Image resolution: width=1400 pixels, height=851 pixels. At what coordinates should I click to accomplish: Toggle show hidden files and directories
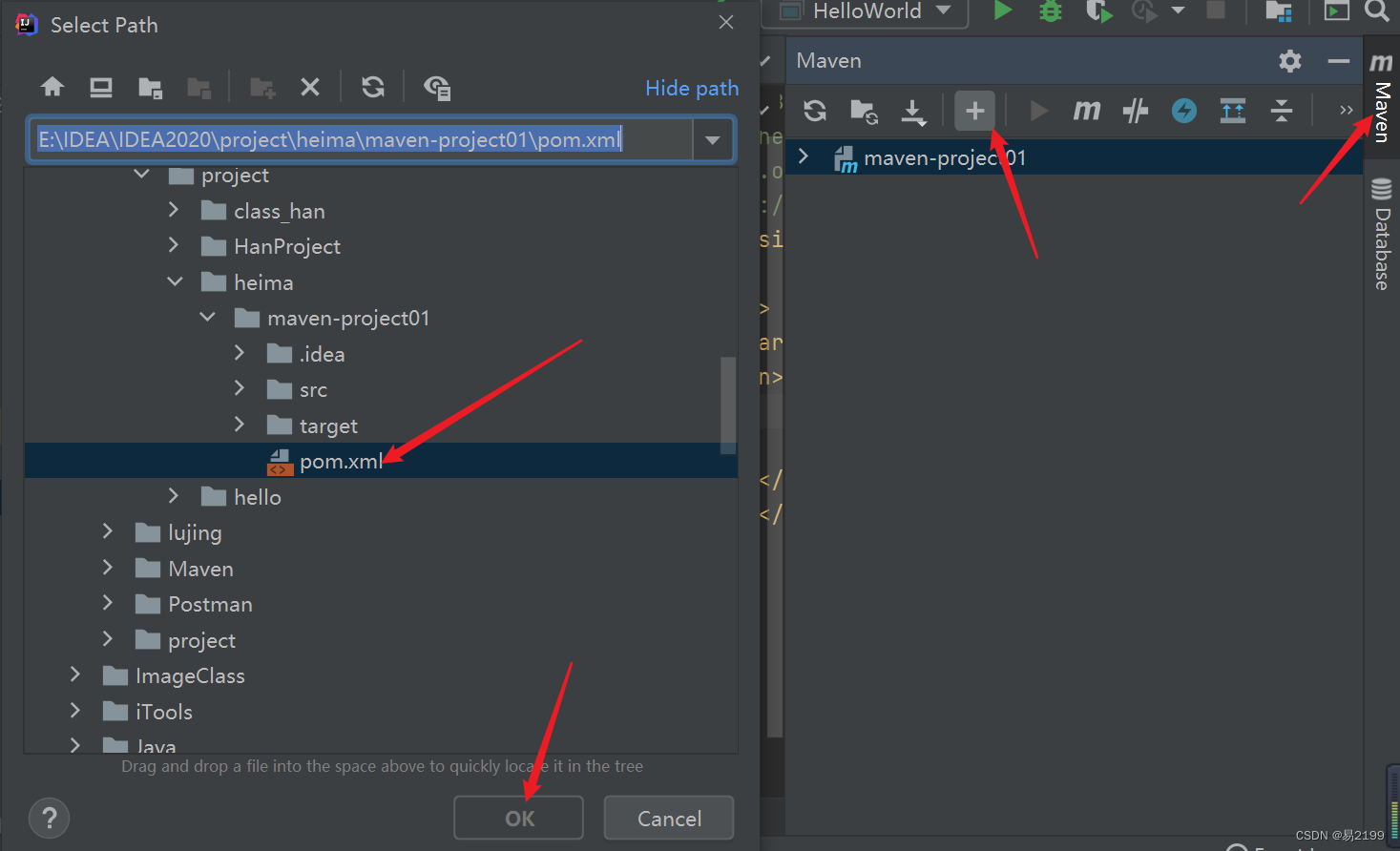(x=437, y=88)
